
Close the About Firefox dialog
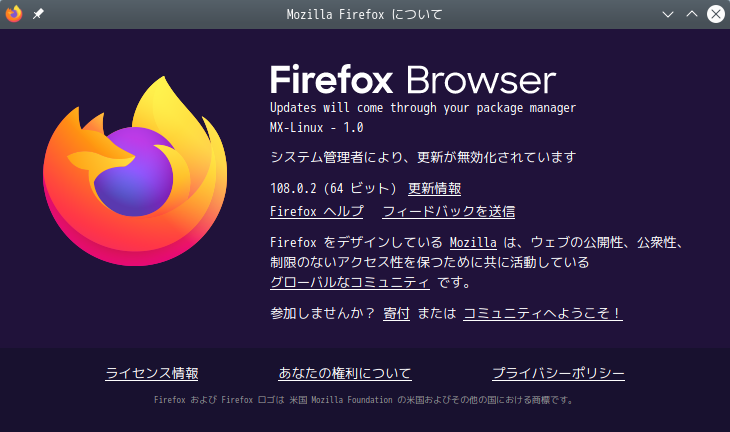(716, 14)
